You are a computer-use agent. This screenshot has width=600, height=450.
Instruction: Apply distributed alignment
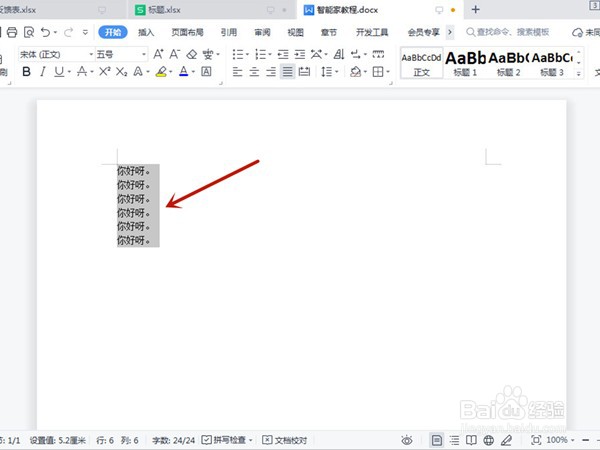click(x=304, y=72)
